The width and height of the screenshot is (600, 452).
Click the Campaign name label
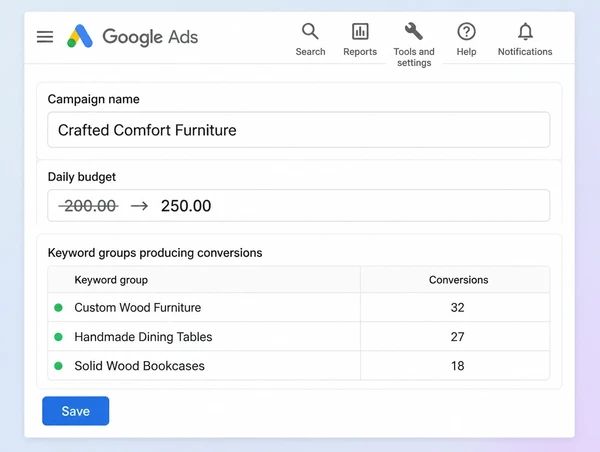(x=93, y=99)
